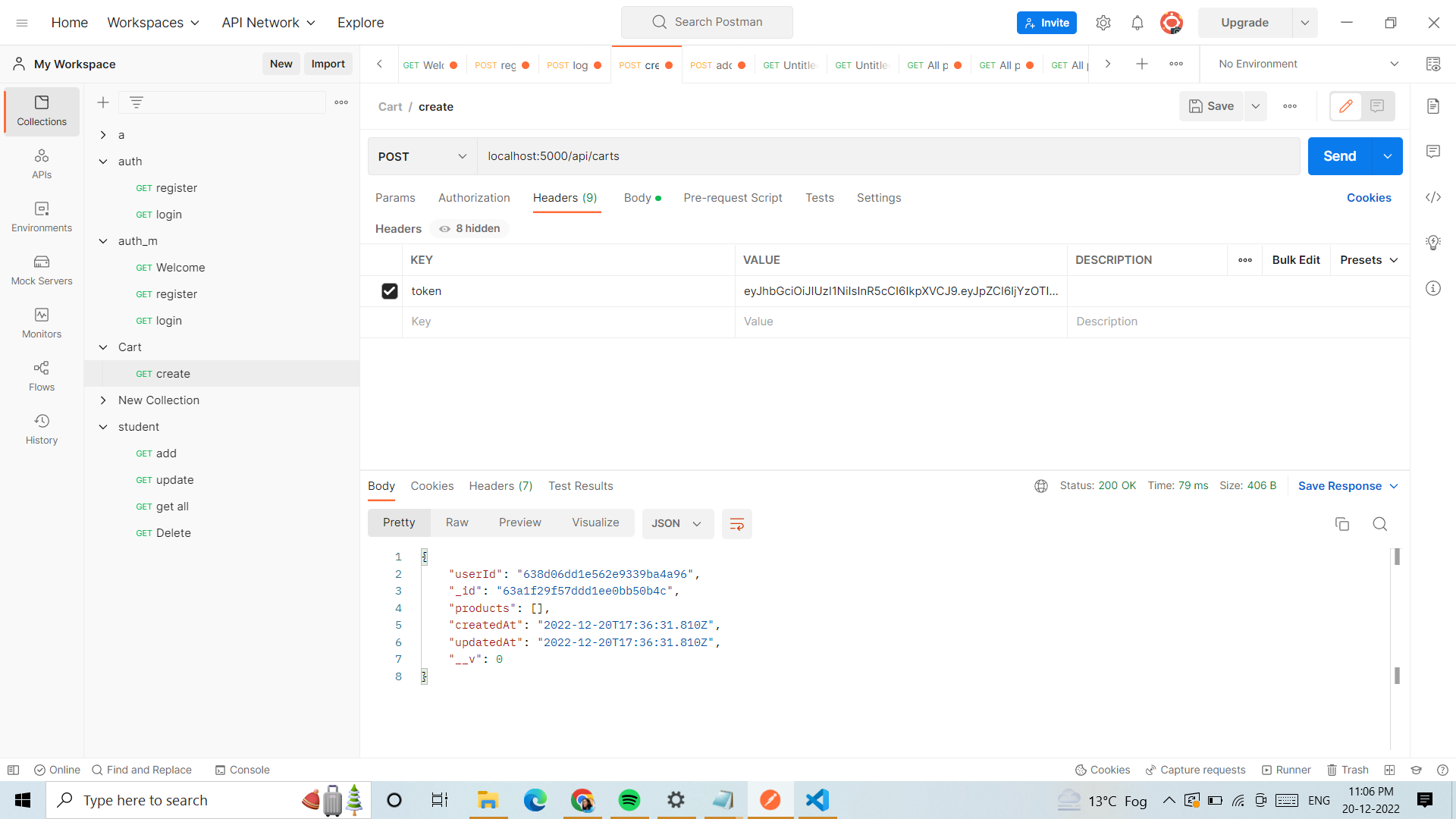Viewport: 1456px width, 819px height.
Task: Open the Postman Console from the status bar
Action: pos(242,770)
